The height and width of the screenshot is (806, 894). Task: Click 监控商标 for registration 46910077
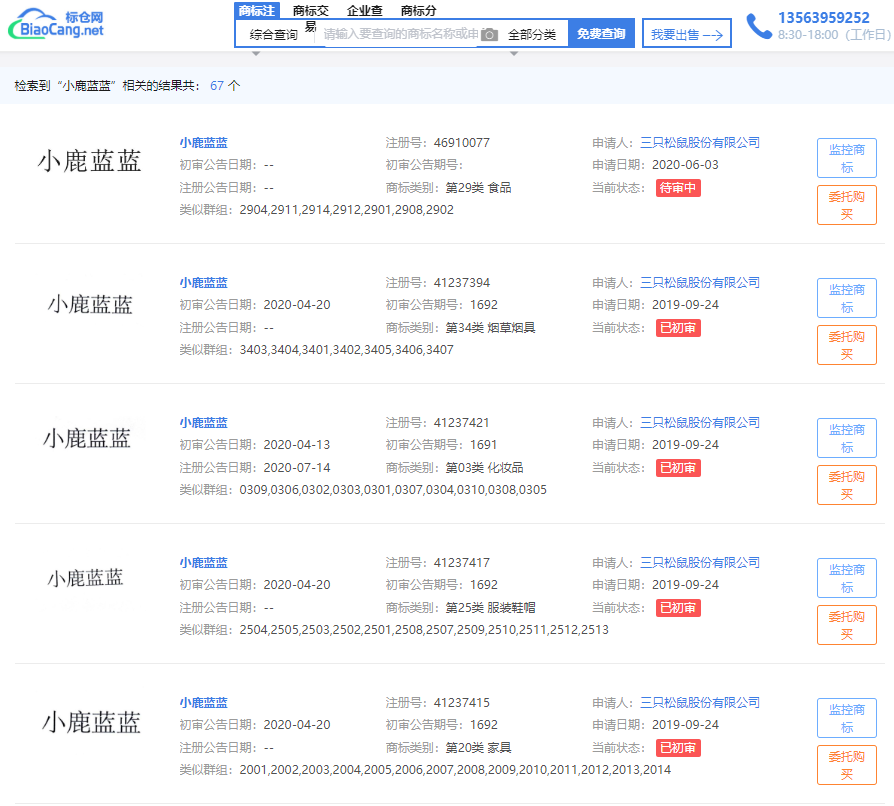pyautogui.click(x=847, y=158)
